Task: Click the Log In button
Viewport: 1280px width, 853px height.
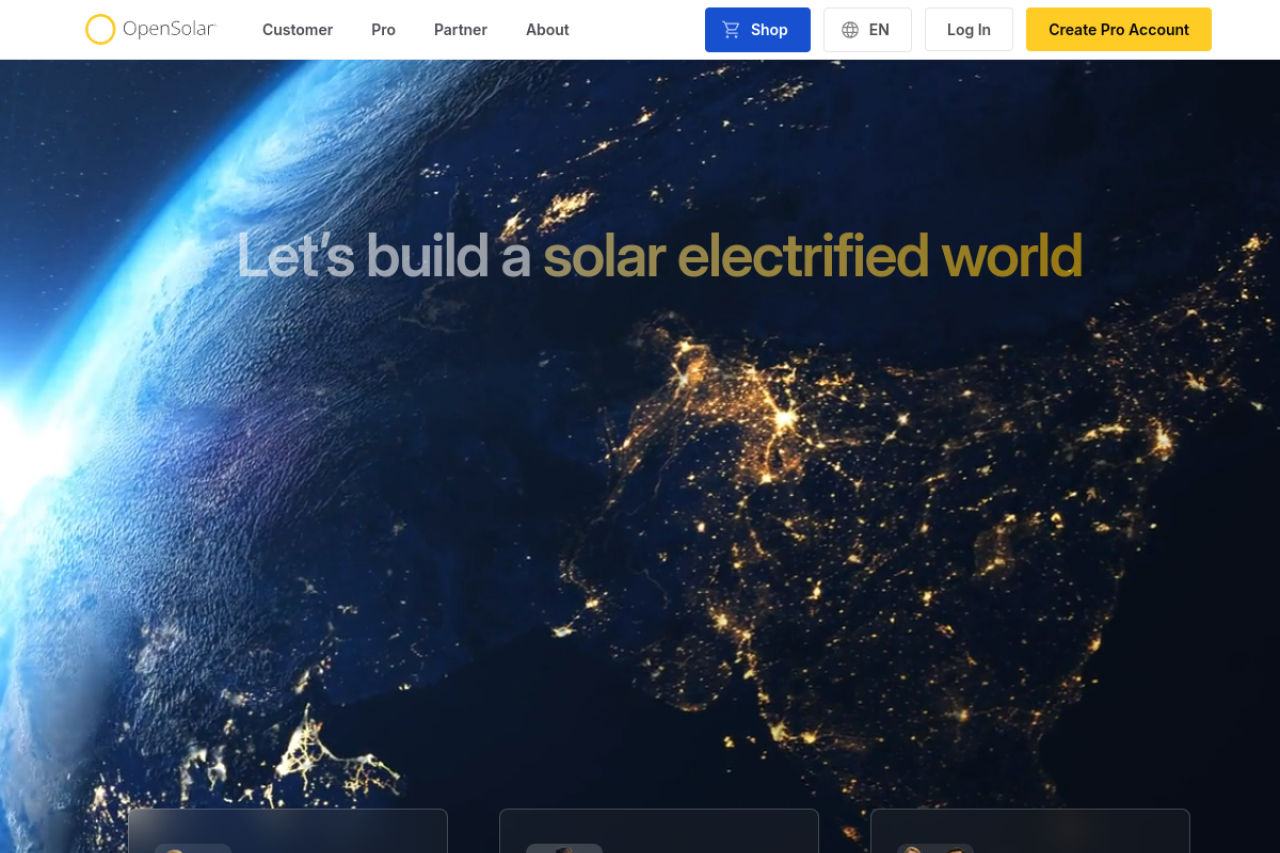Action: pyautogui.click(x=968, y=30)
